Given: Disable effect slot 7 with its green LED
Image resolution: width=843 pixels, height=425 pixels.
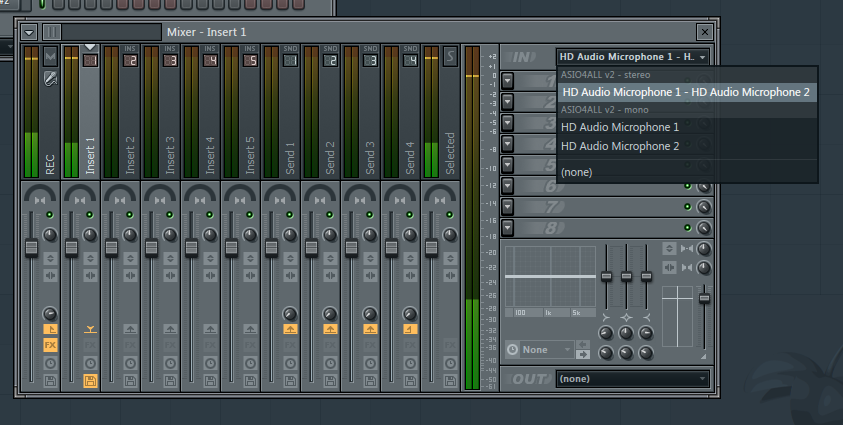Looking at the screenshot, I should click(x=688, y=207).
